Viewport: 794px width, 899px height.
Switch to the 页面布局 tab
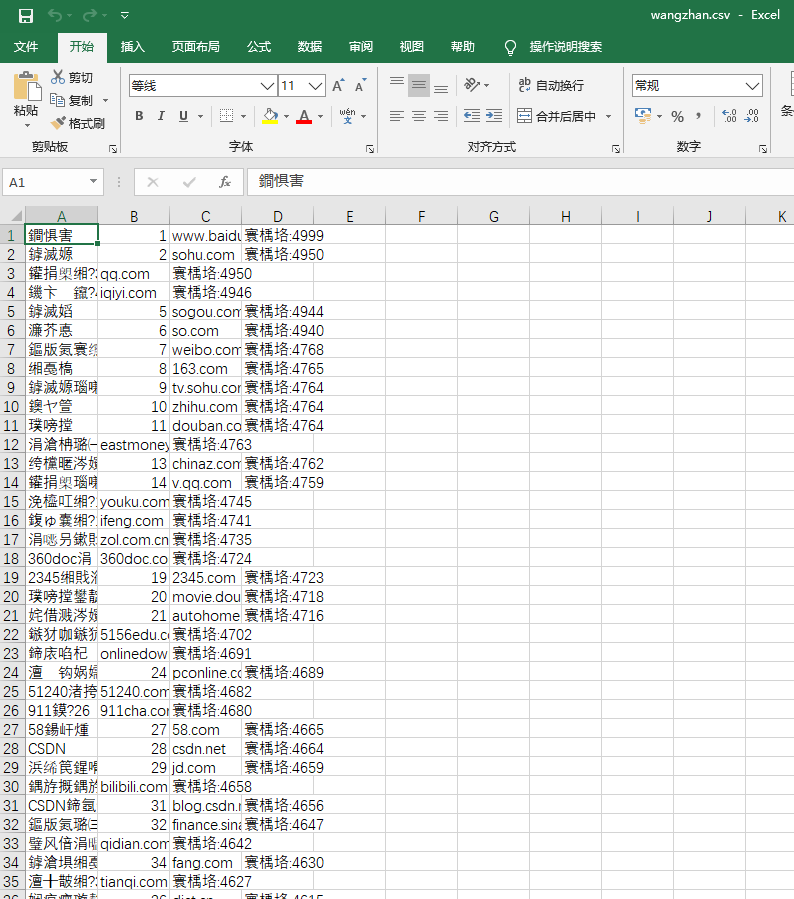pos(195,47)
